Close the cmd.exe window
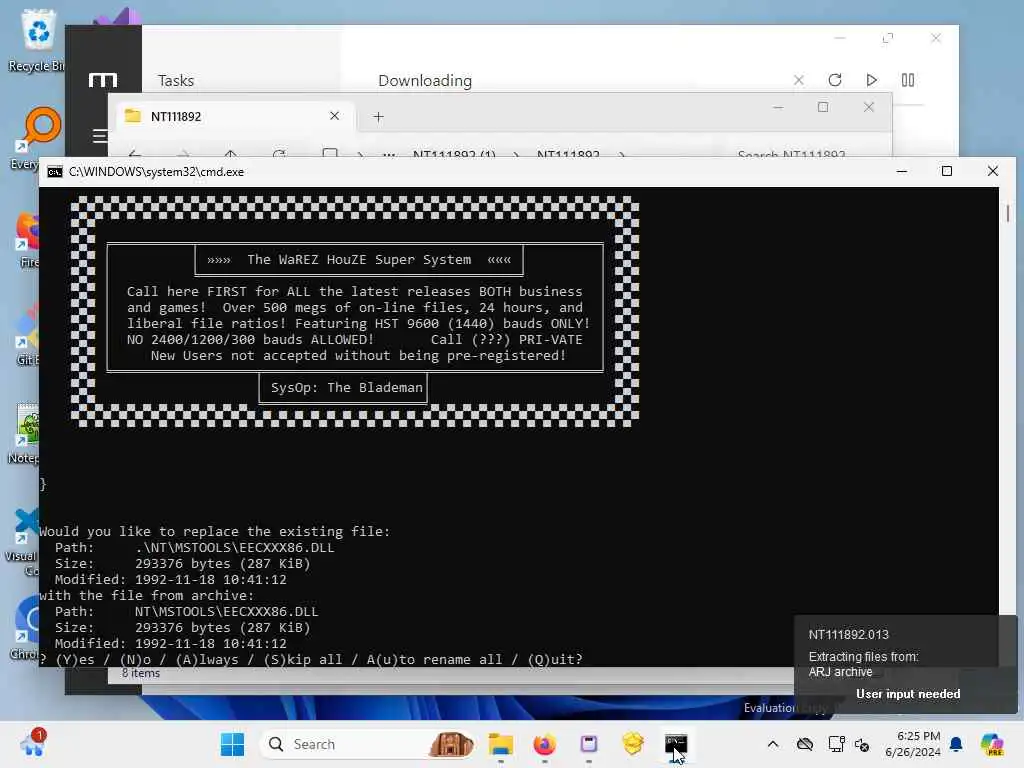 pyautogui.click(x=993, y=171)
